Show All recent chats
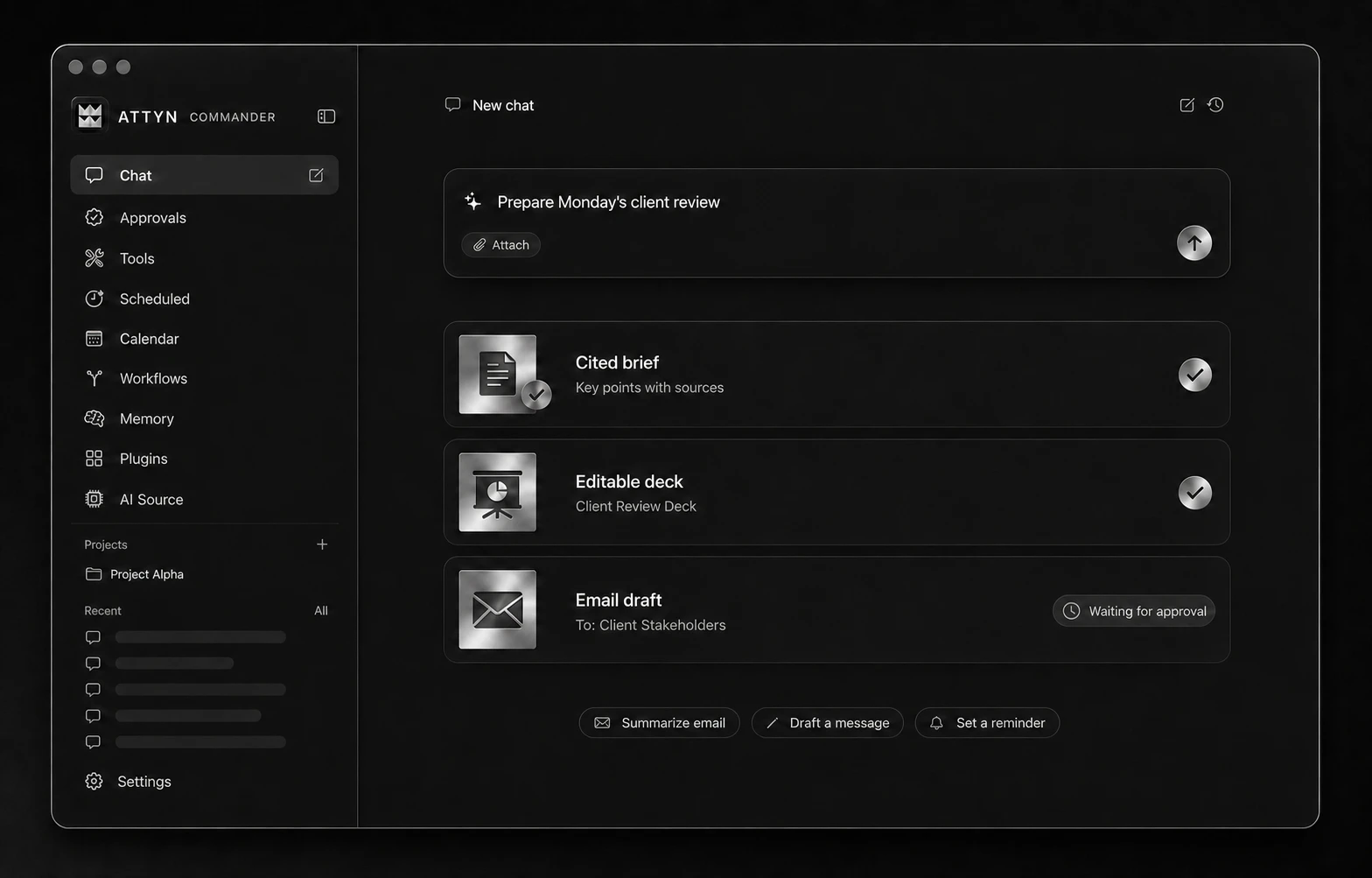 (x=321, y=611)
